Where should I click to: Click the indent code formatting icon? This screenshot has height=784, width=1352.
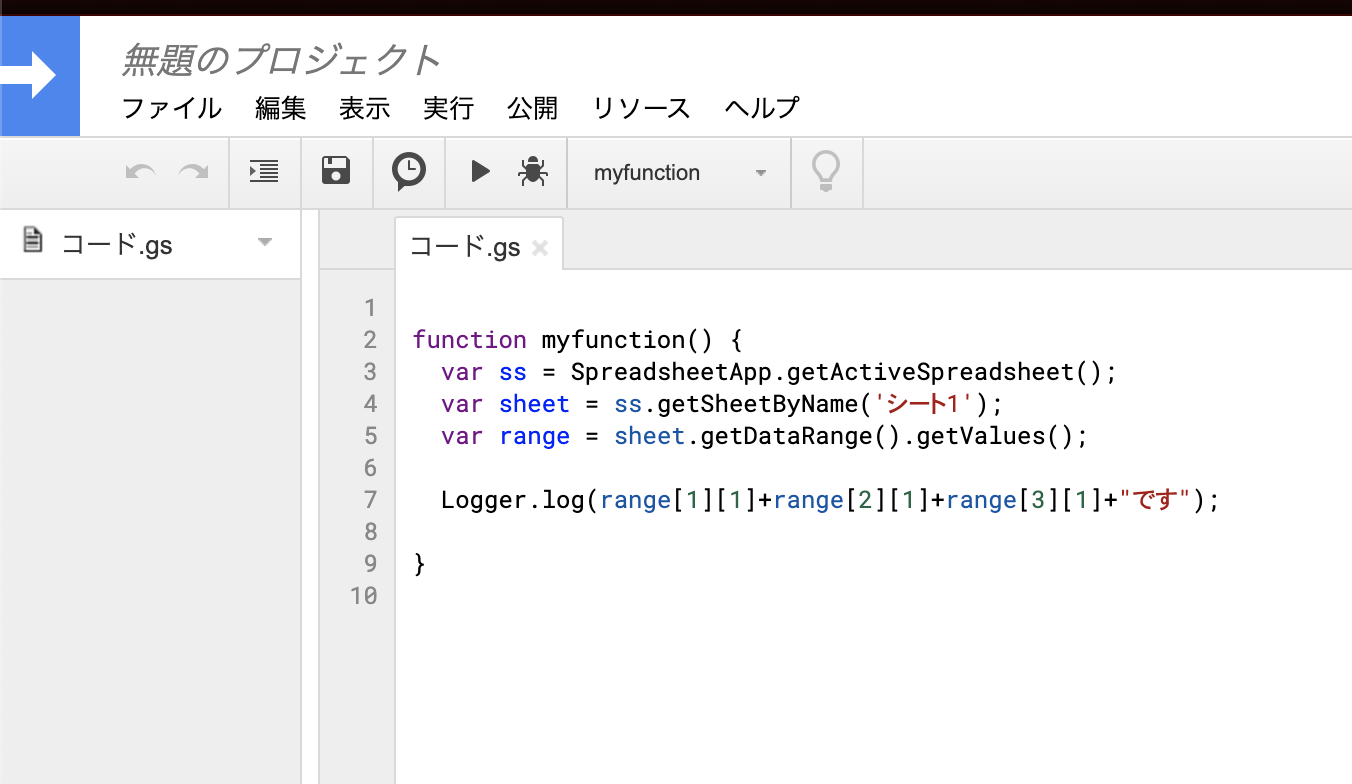[x=264, y=171]
